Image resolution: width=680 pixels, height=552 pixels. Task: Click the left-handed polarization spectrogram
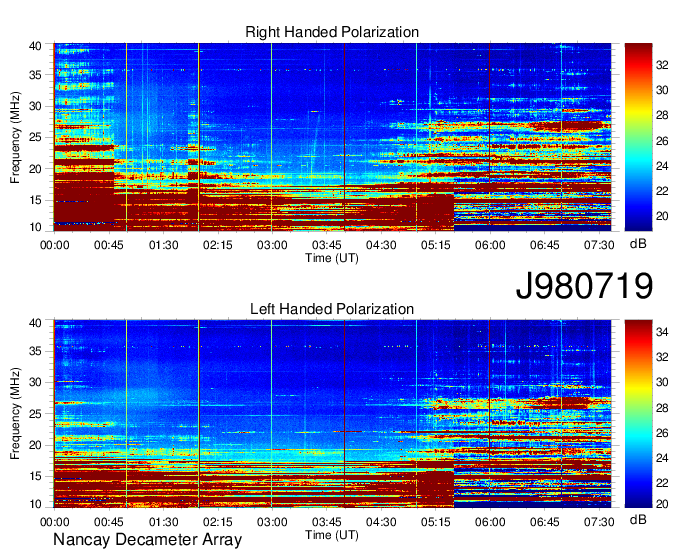(x=332, y=414)
